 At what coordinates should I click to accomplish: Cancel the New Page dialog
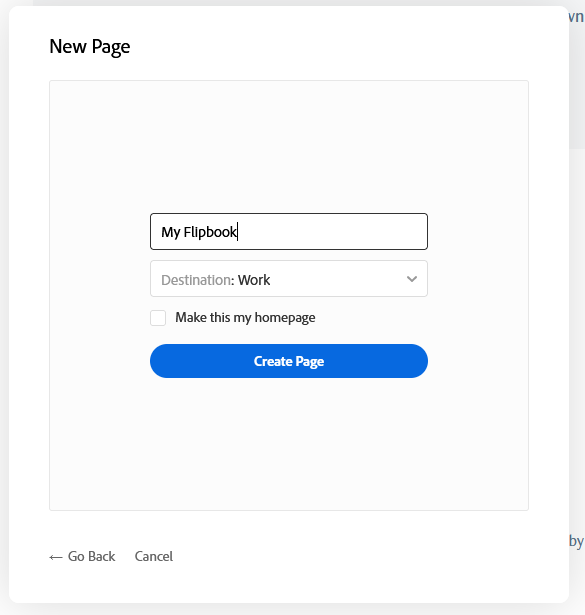154,556
